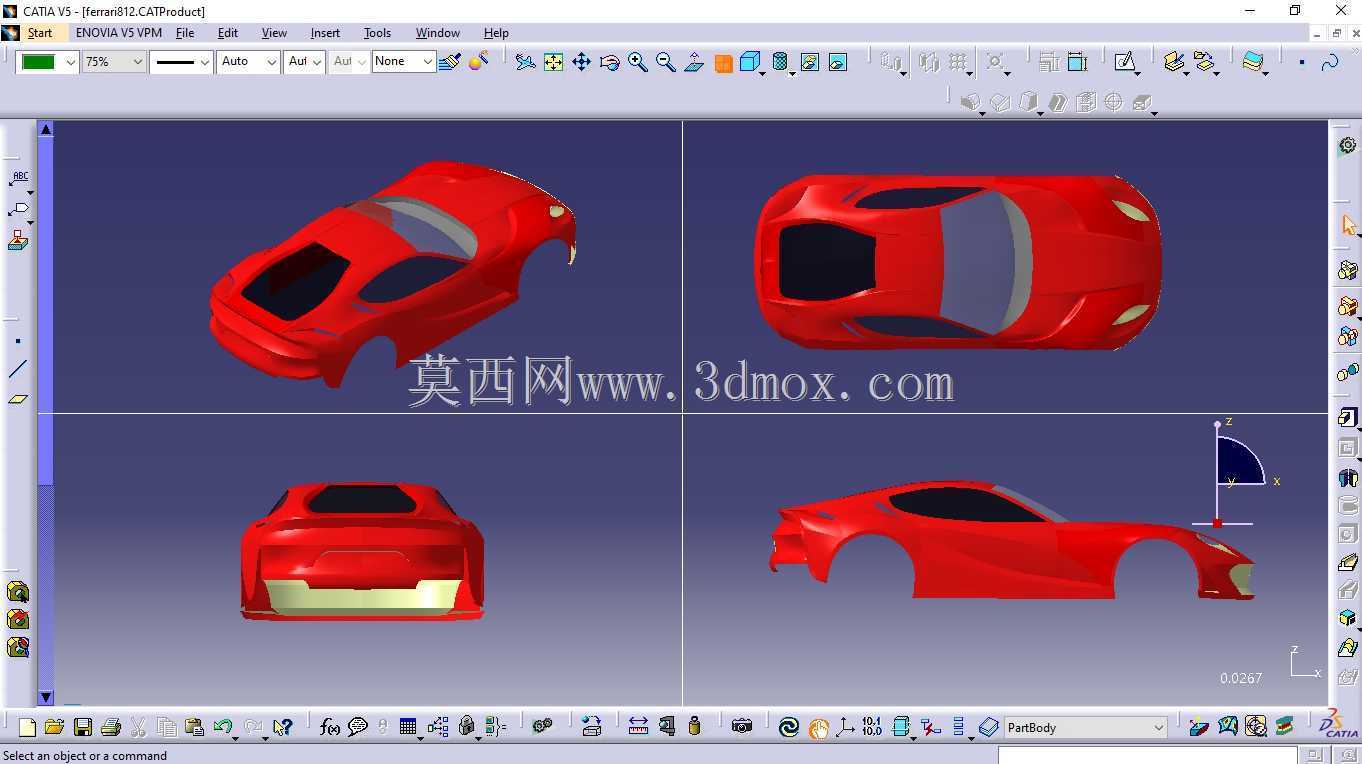
Task: Click the What's This help pointer icon
Action: click(x=282, y=727)
